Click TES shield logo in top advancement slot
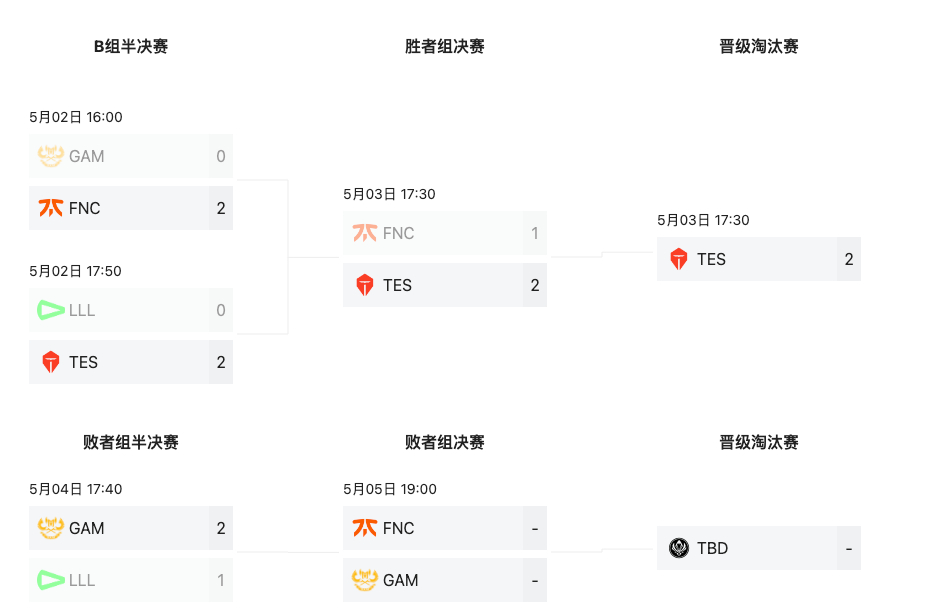Image resolution: width=938 pixels, height=609 pixels. point(679,259)
